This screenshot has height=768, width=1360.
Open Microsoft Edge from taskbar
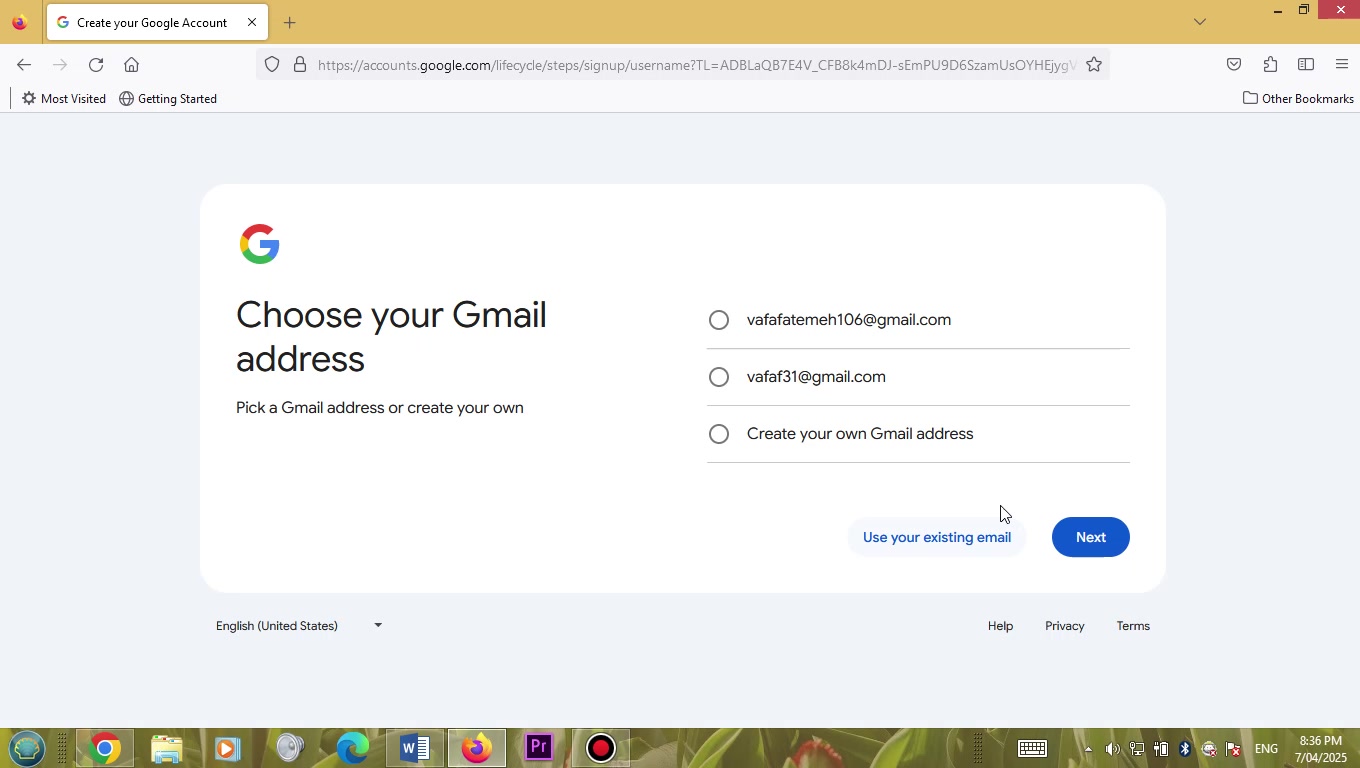point(352,748)
